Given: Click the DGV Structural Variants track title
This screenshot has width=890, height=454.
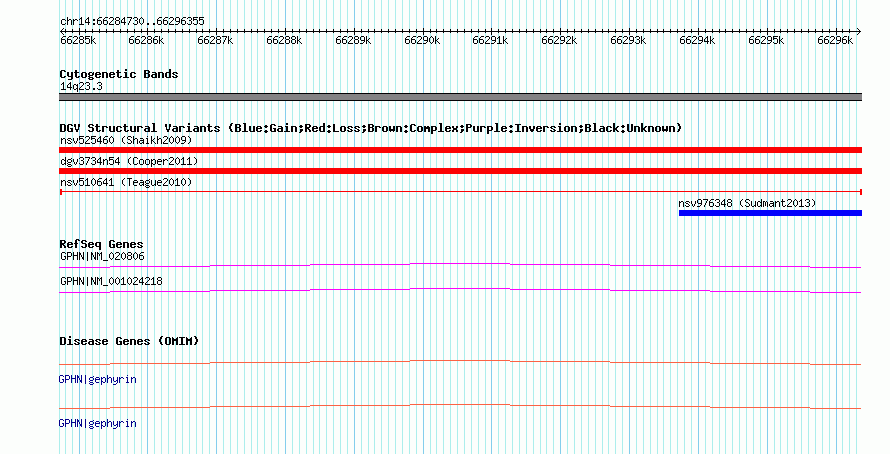Looking at the screenshot, I should (x=371, y=128).
